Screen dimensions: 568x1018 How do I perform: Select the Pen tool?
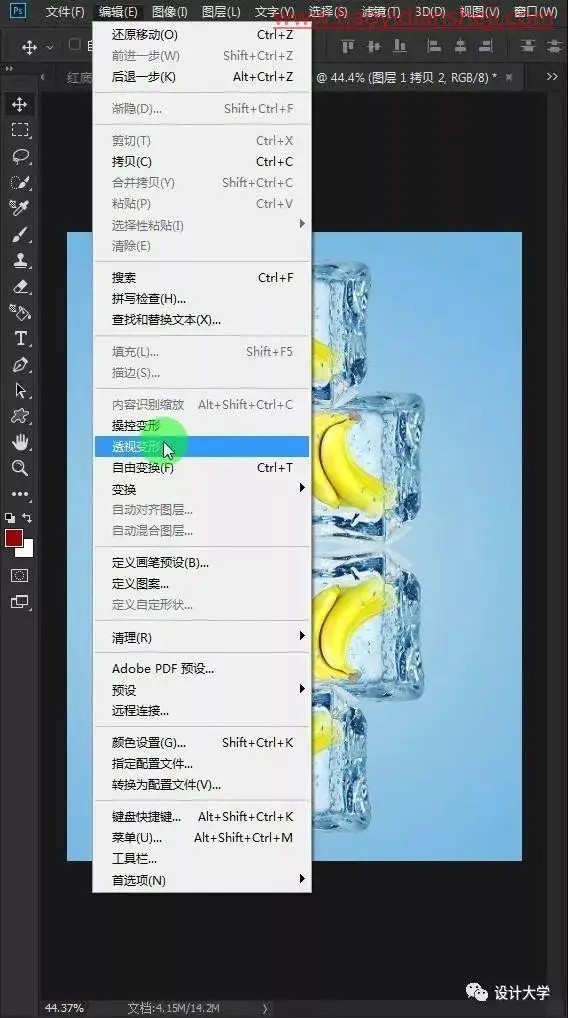(19, 364)
